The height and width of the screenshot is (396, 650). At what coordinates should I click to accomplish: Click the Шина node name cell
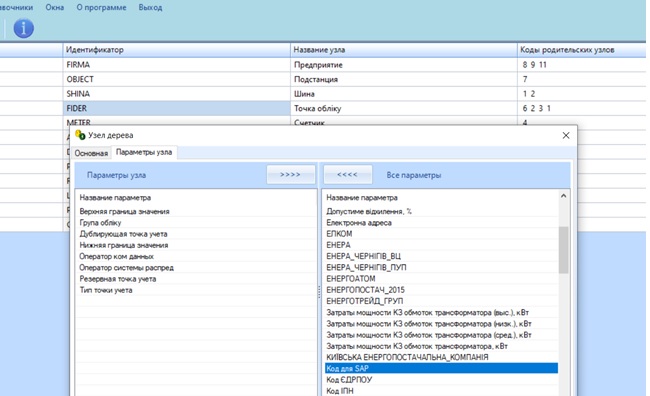(x=404, y=94)
